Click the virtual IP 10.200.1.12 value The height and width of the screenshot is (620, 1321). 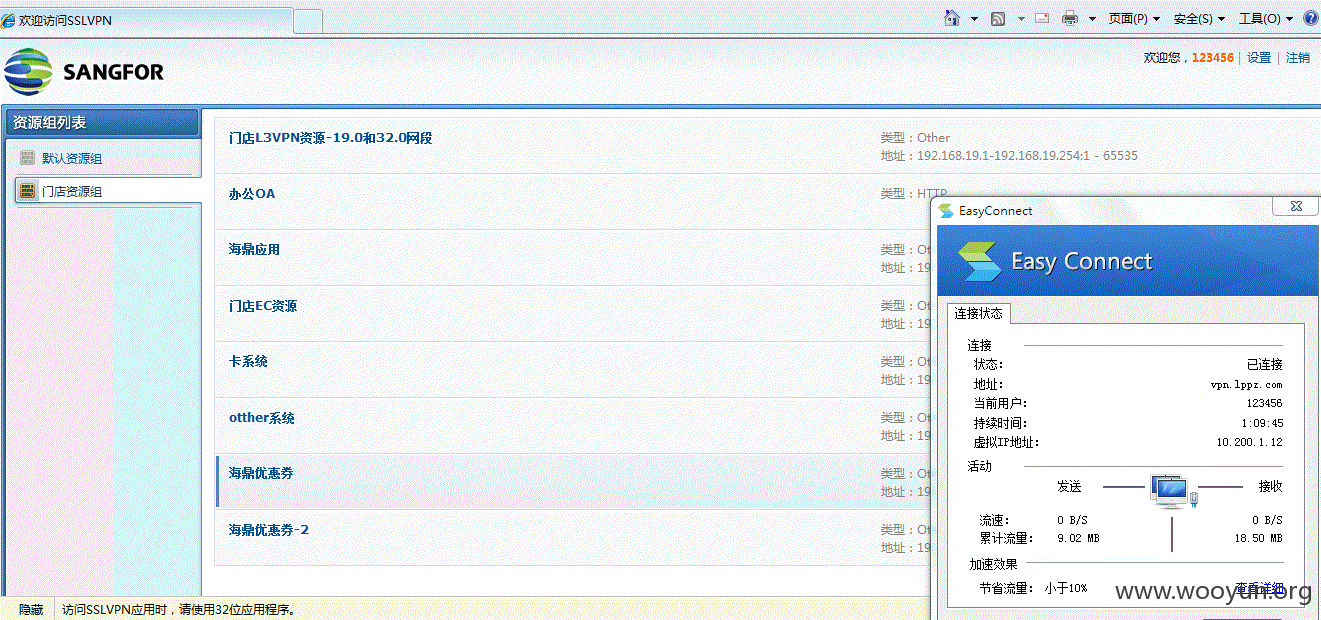[x=1249, y=442]
